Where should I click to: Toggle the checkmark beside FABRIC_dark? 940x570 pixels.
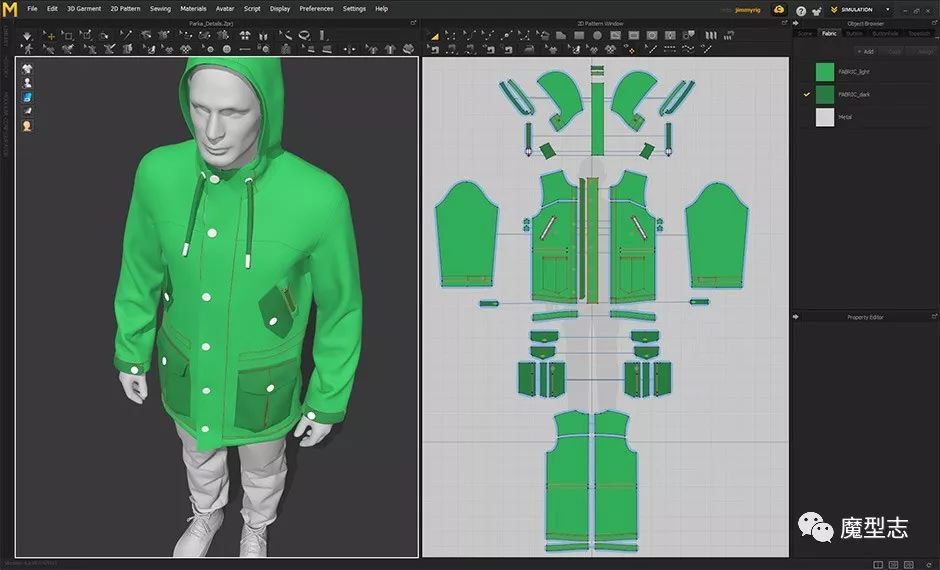[807, 95]
